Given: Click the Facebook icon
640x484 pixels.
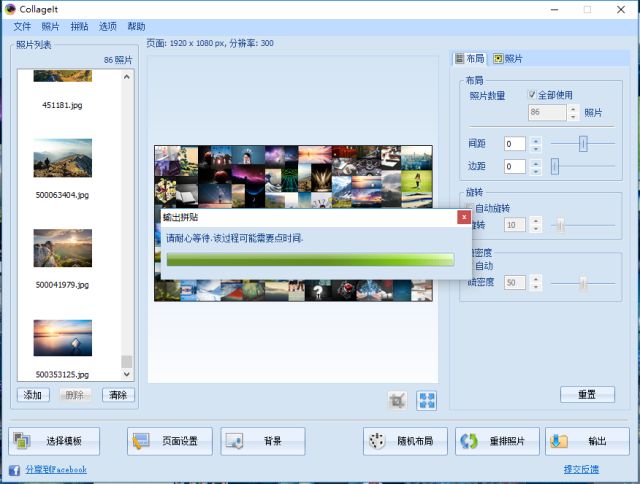Looking at the screenshot, I should tap(14, 470).
